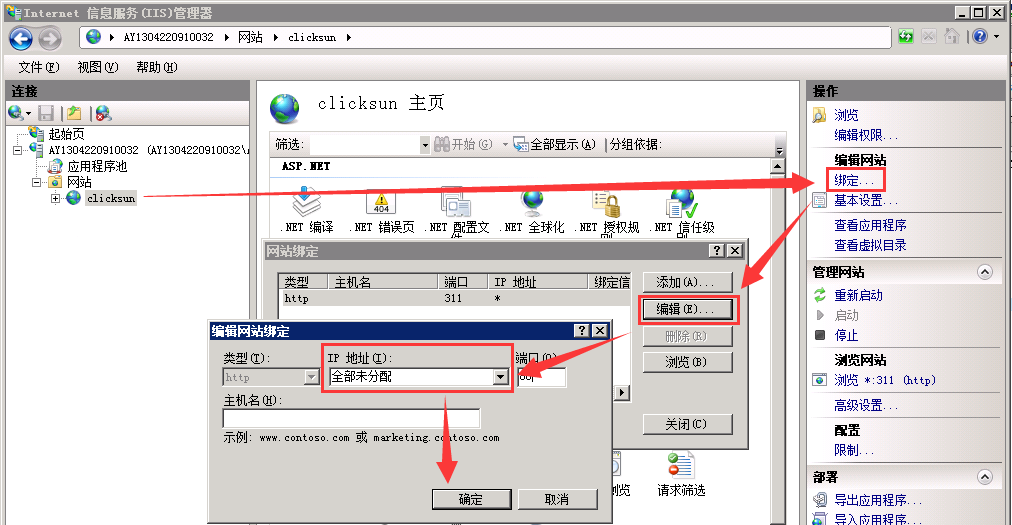
Task: Open the .NET 授权规则 lock icon
Action: [607, 203]
